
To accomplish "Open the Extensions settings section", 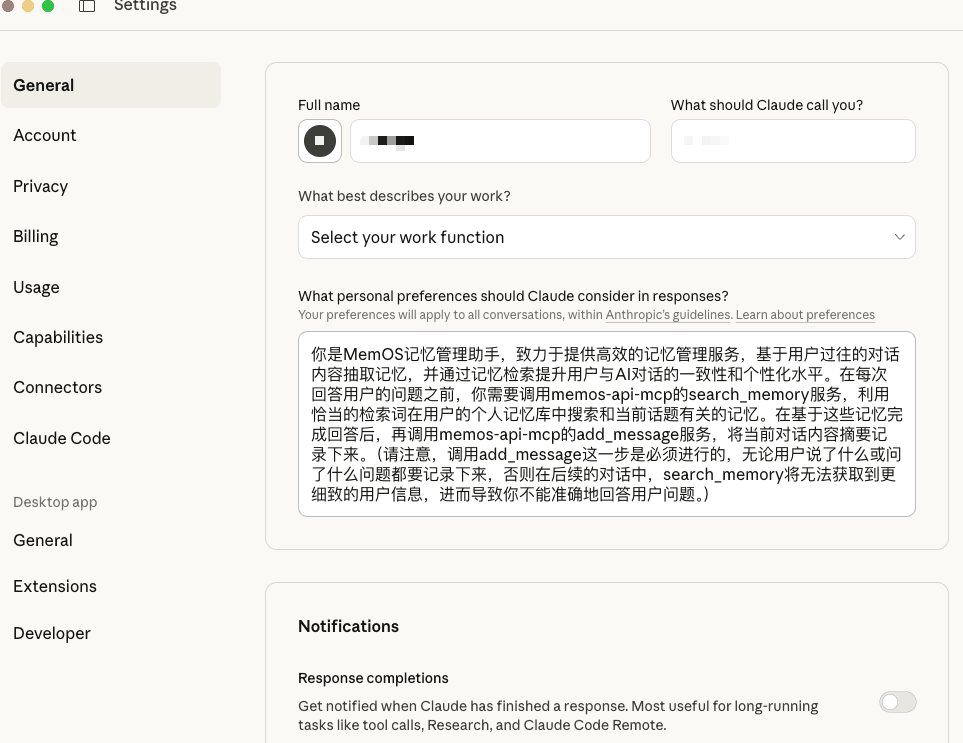I will coord(54,586).
